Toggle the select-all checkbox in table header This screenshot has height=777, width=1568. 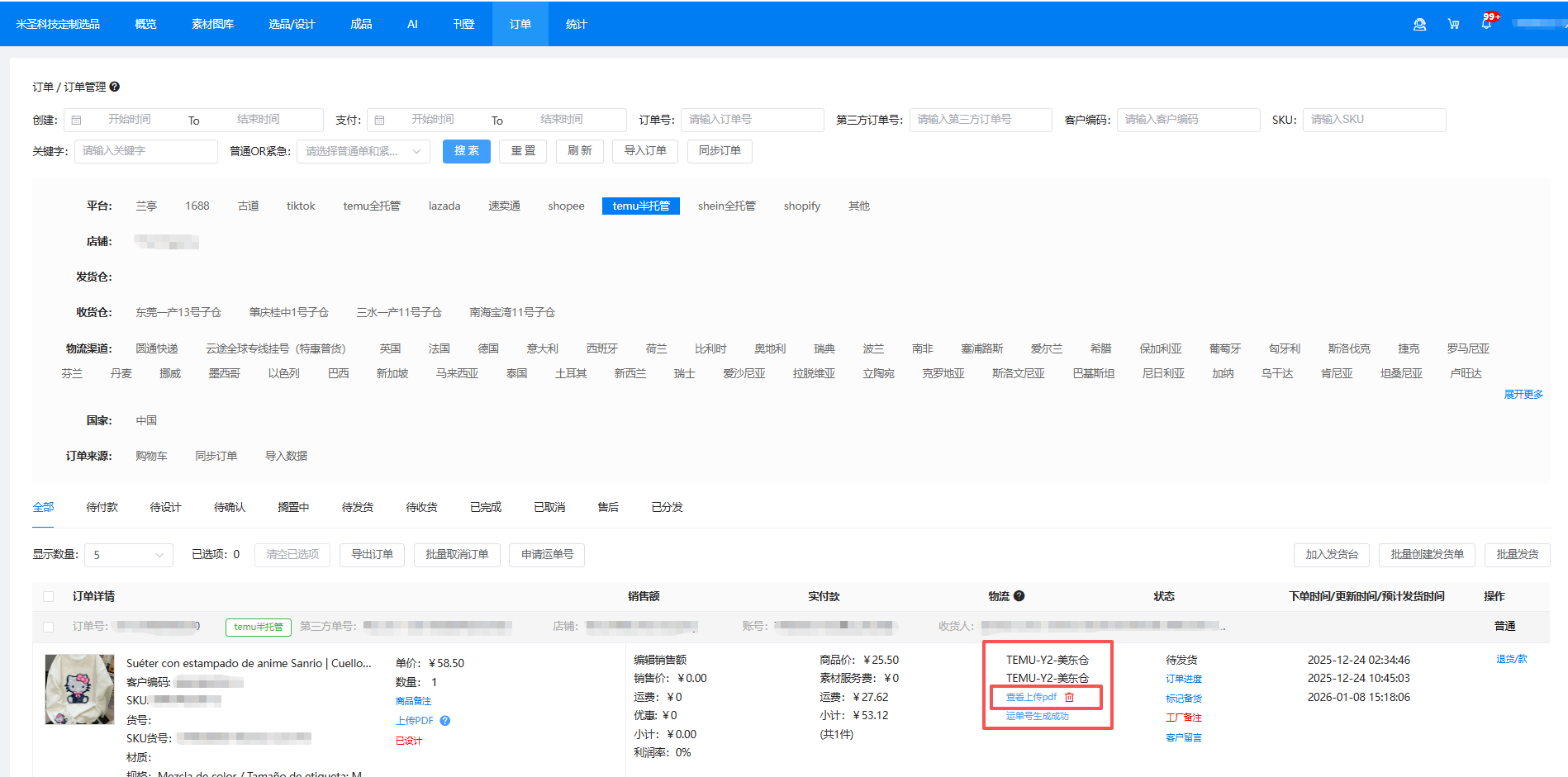[49, 597]
